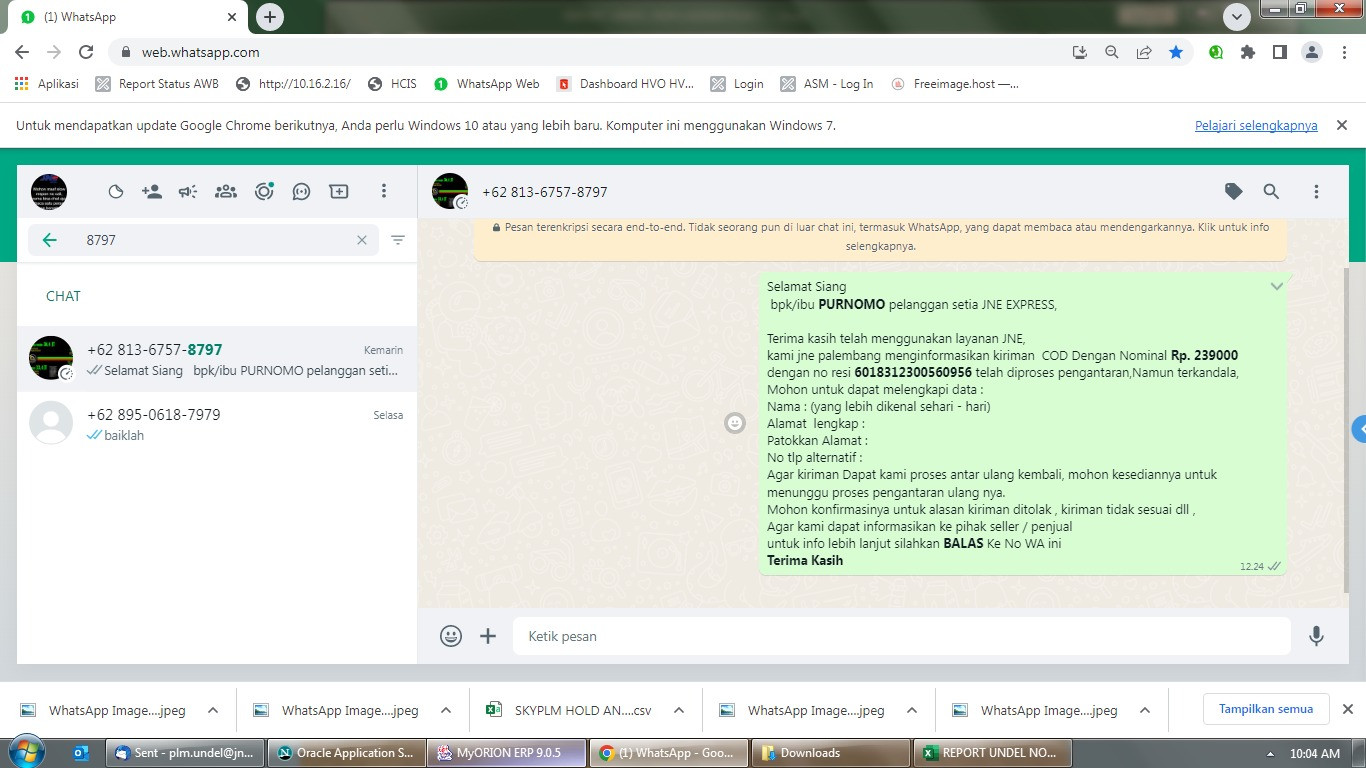Click the back arrow in chat search
This screenshot has width=1366, height=768.
tap(49, 240)
